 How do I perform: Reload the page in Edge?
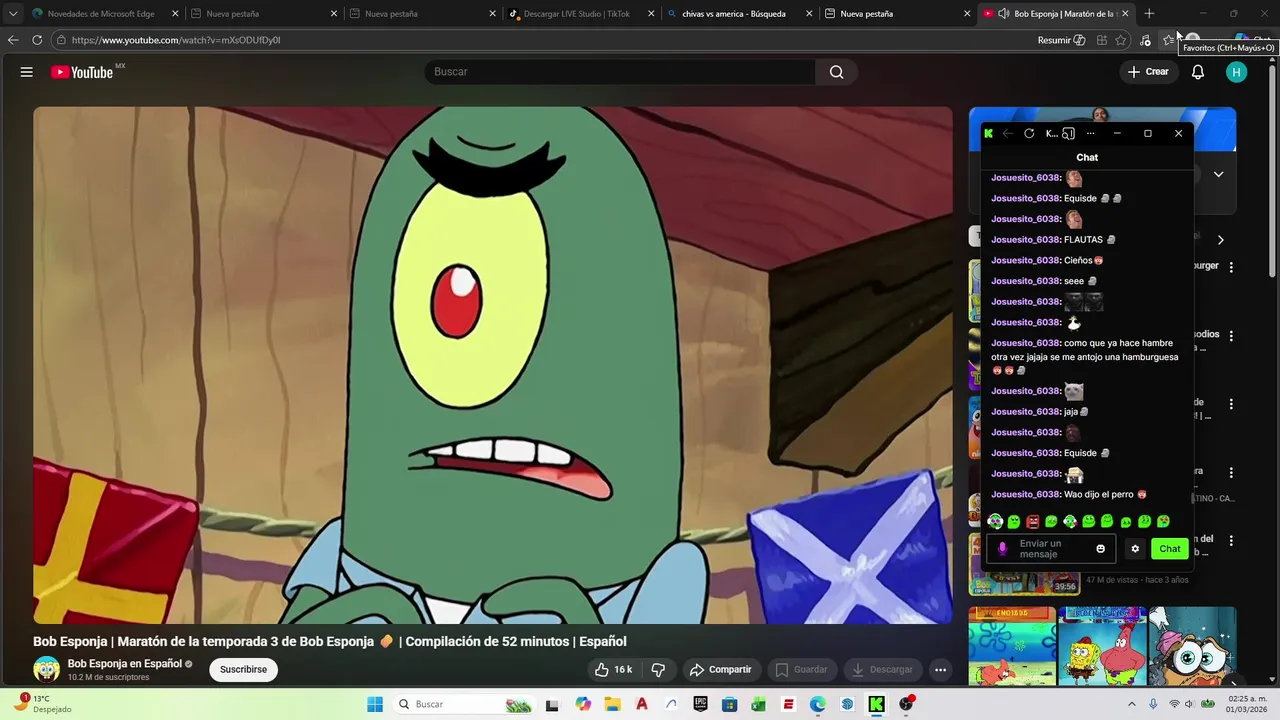[37, 40]
